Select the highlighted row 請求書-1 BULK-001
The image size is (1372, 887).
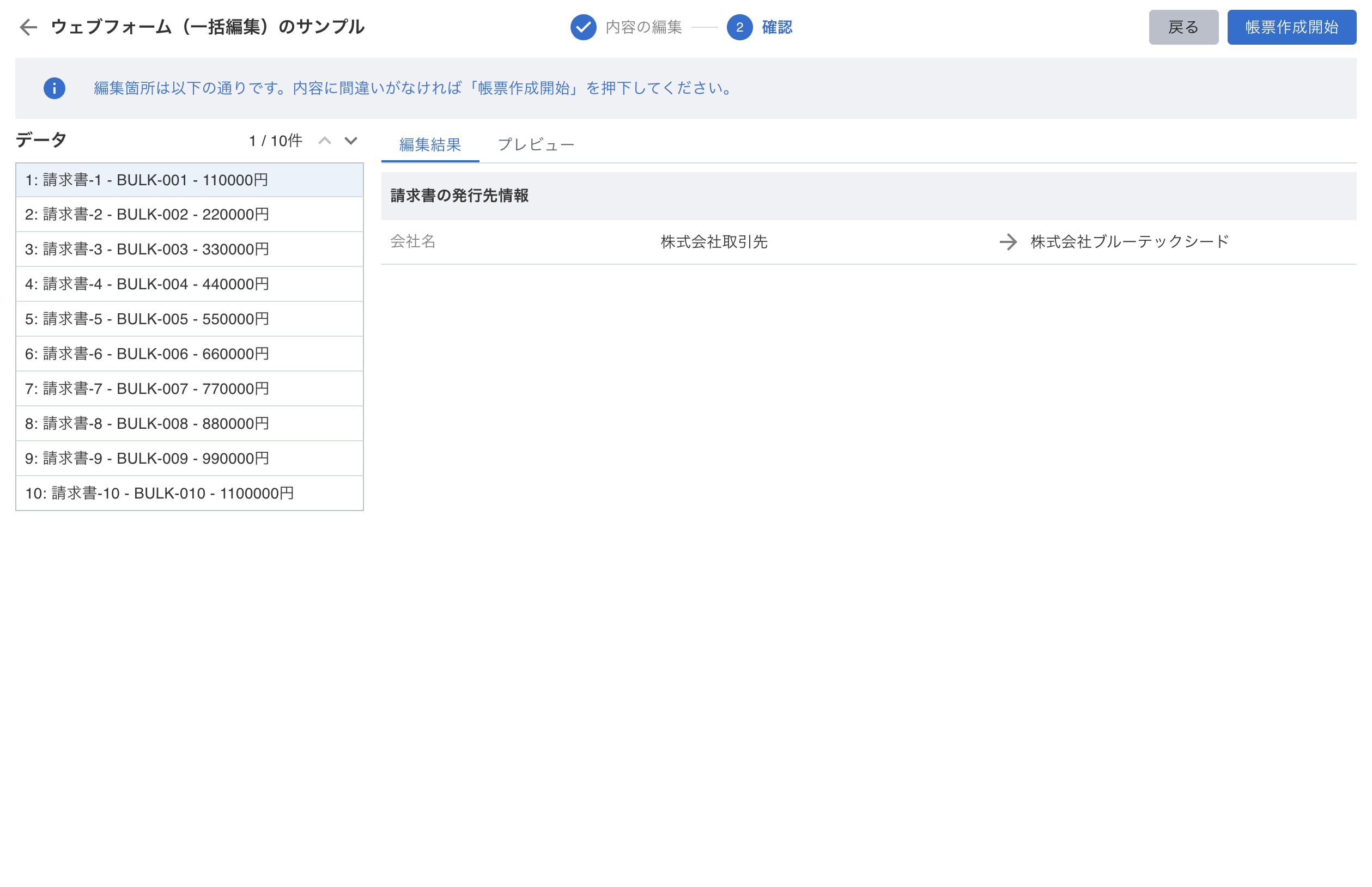coord(190,180)
